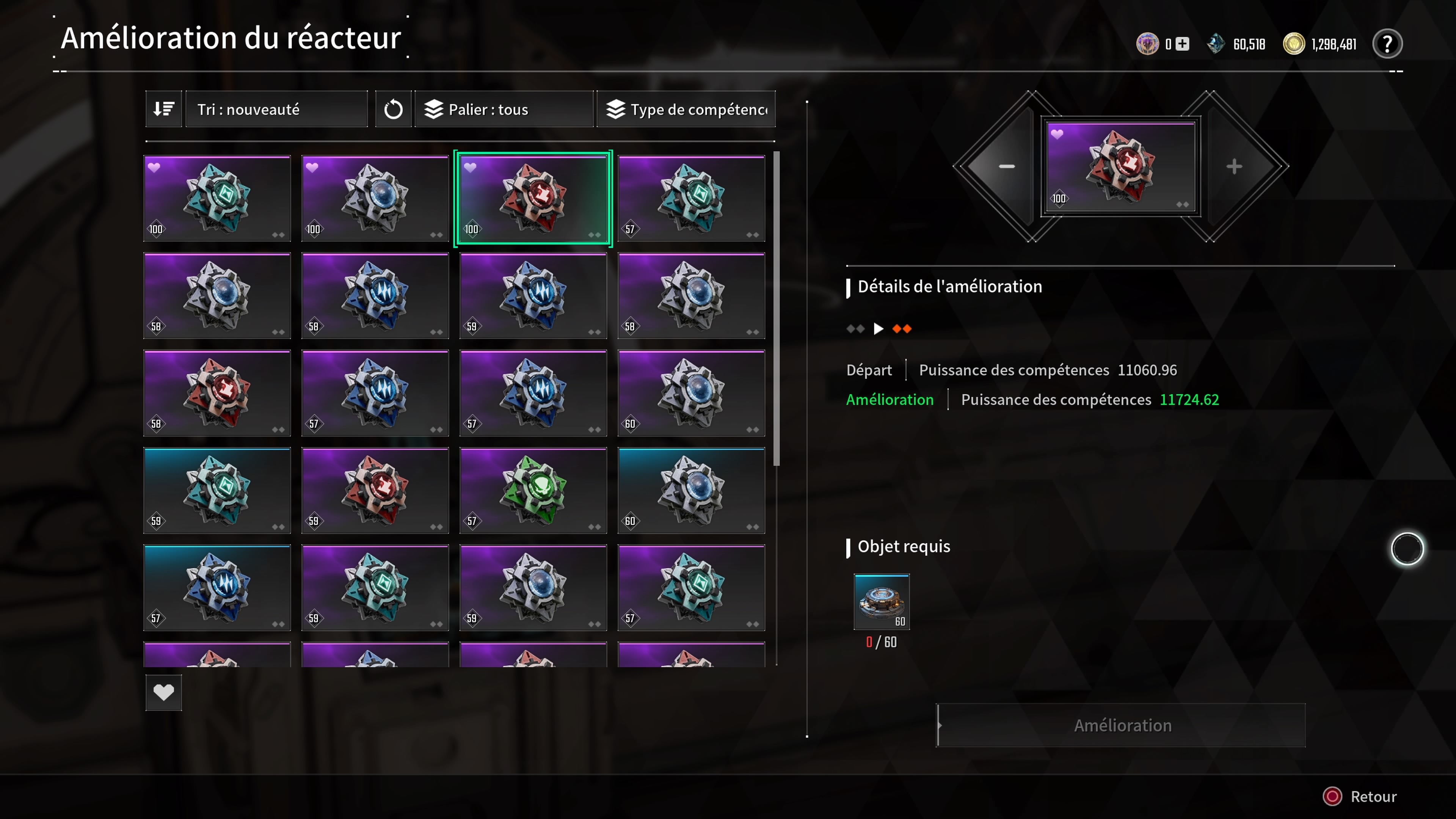Click the gold coin currency icon

(1294, 44)
